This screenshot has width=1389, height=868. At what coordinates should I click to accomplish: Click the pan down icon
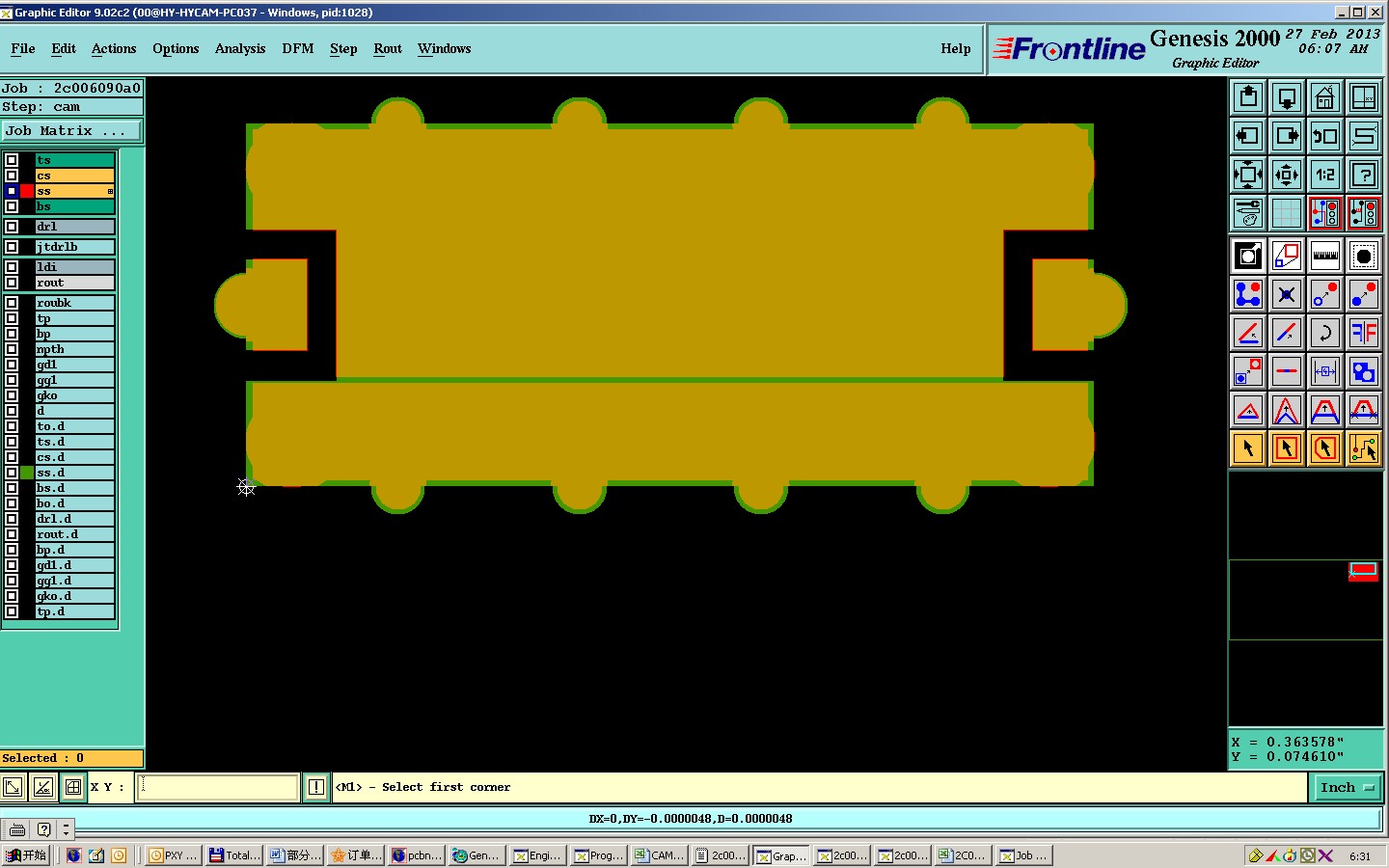(x=1287, y=97)
